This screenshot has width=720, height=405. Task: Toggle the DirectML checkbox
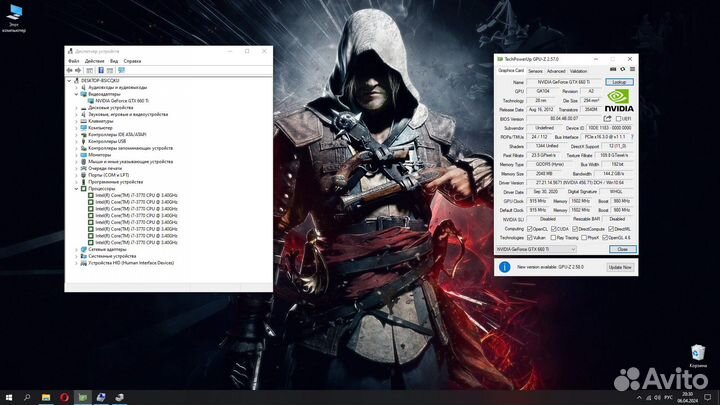pos(611,229)
